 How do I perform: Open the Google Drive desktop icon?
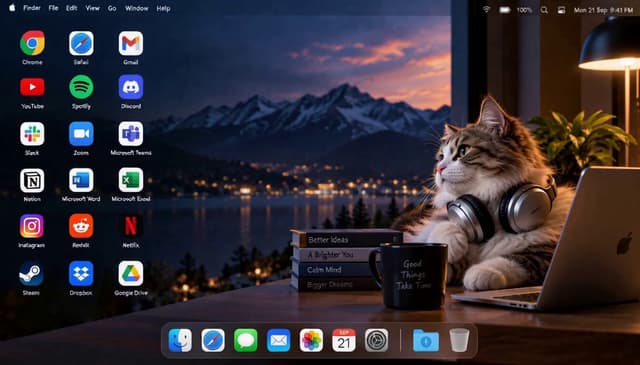131,274
